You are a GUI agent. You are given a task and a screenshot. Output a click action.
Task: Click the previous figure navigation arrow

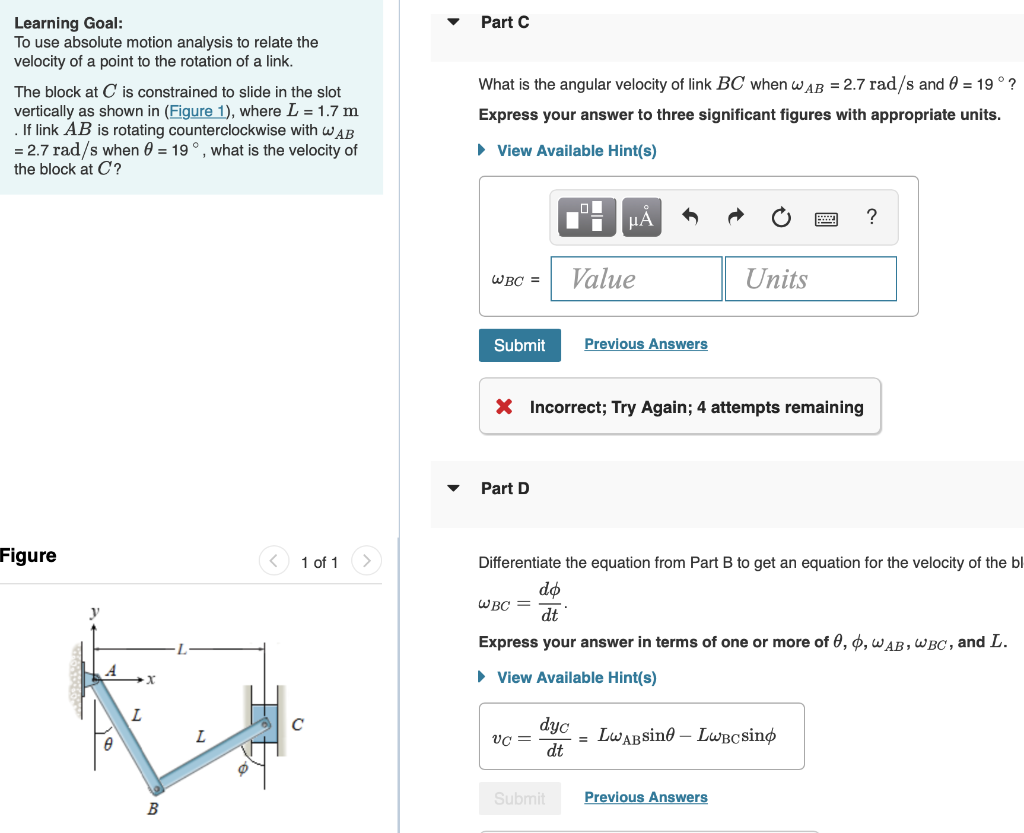(274, 561)
